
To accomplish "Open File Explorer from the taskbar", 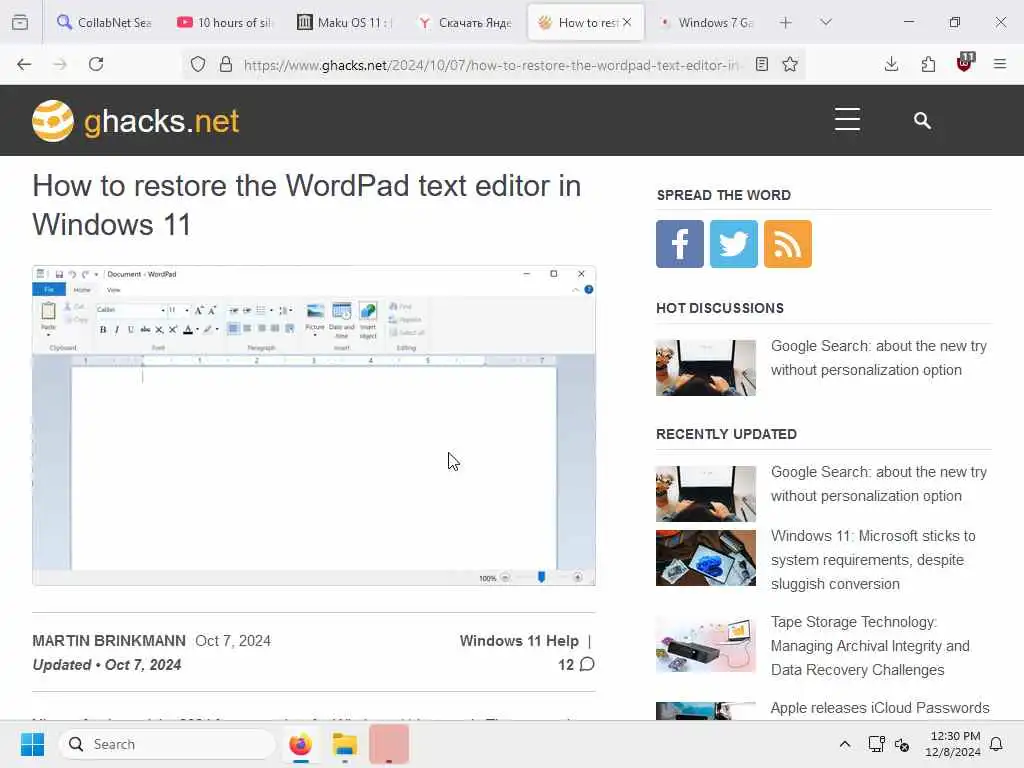I will [x=344, y=744].
